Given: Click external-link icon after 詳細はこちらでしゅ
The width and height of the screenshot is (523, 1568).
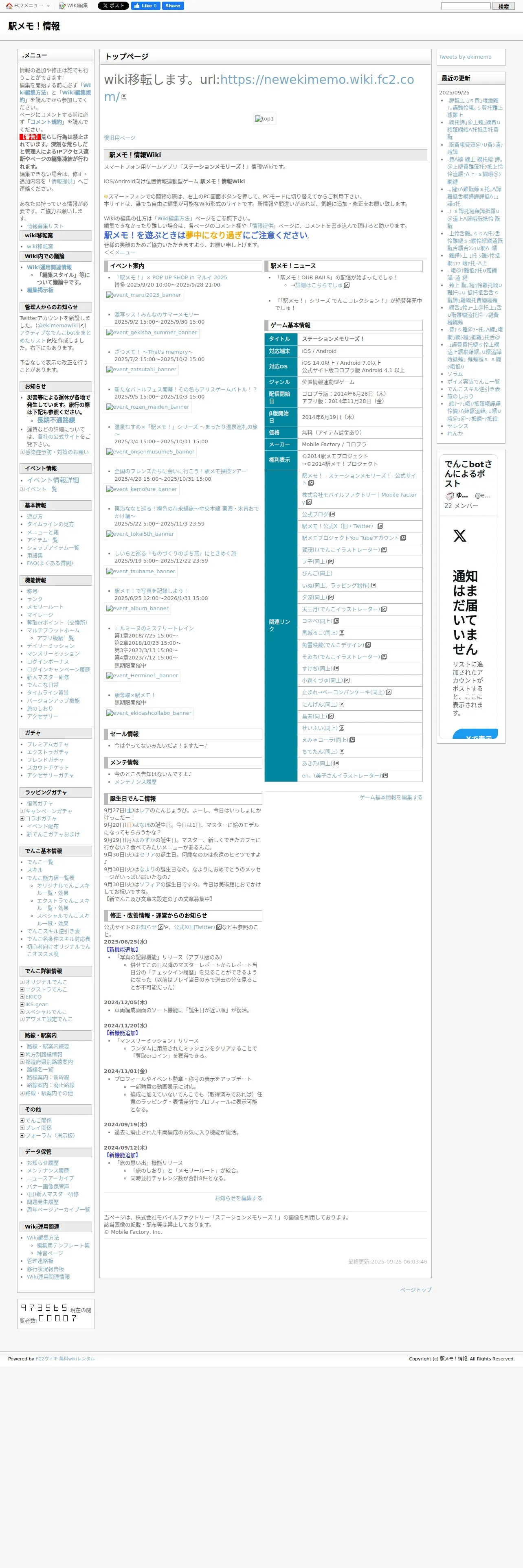Looking at the screenshot, I should (x=347, y=285).
